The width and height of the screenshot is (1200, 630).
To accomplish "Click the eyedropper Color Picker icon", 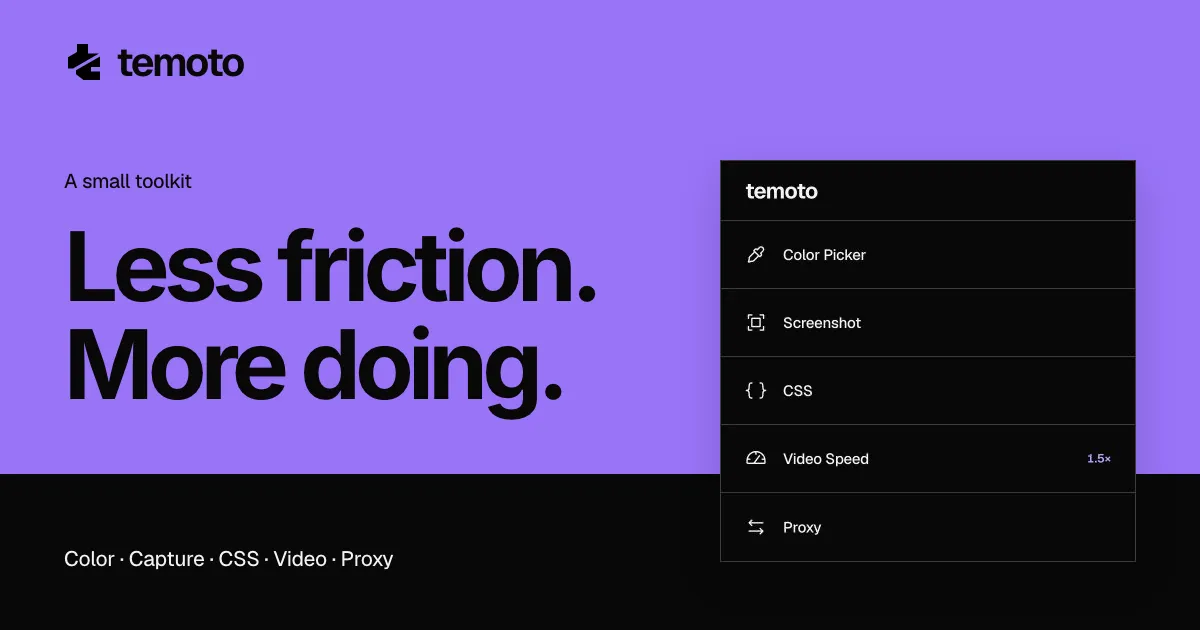I will pyautogui.click(x=756, y=255).
